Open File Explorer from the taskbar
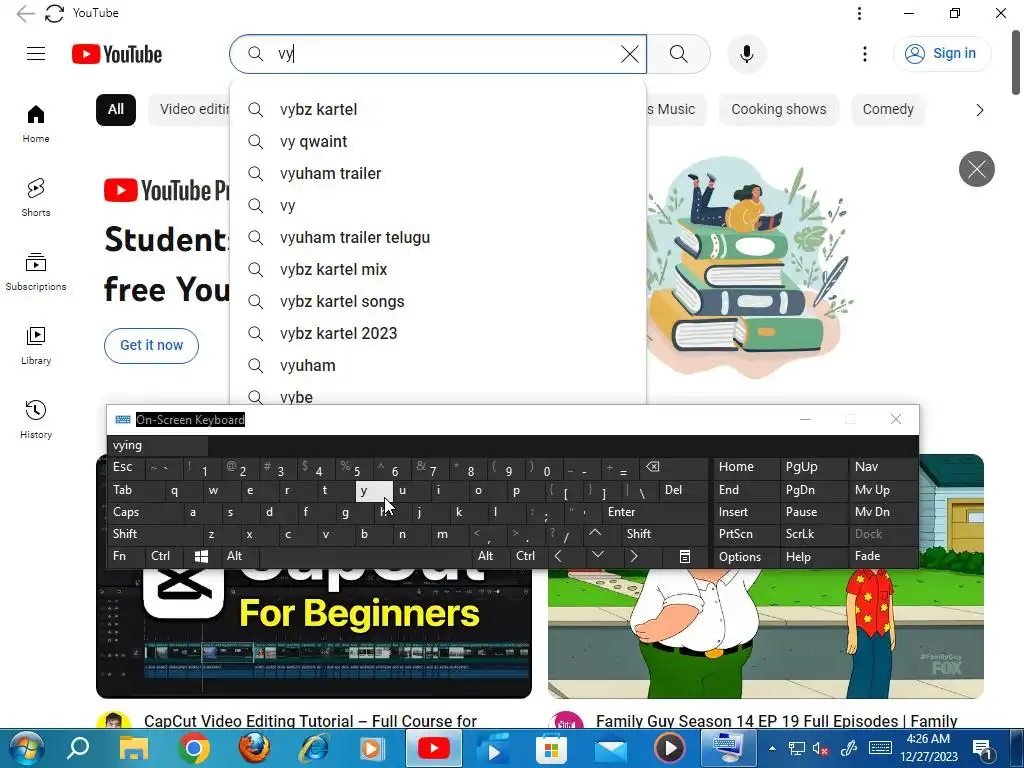The width and height of the screenshot is (1024, 768). click(x=133, y=748)
